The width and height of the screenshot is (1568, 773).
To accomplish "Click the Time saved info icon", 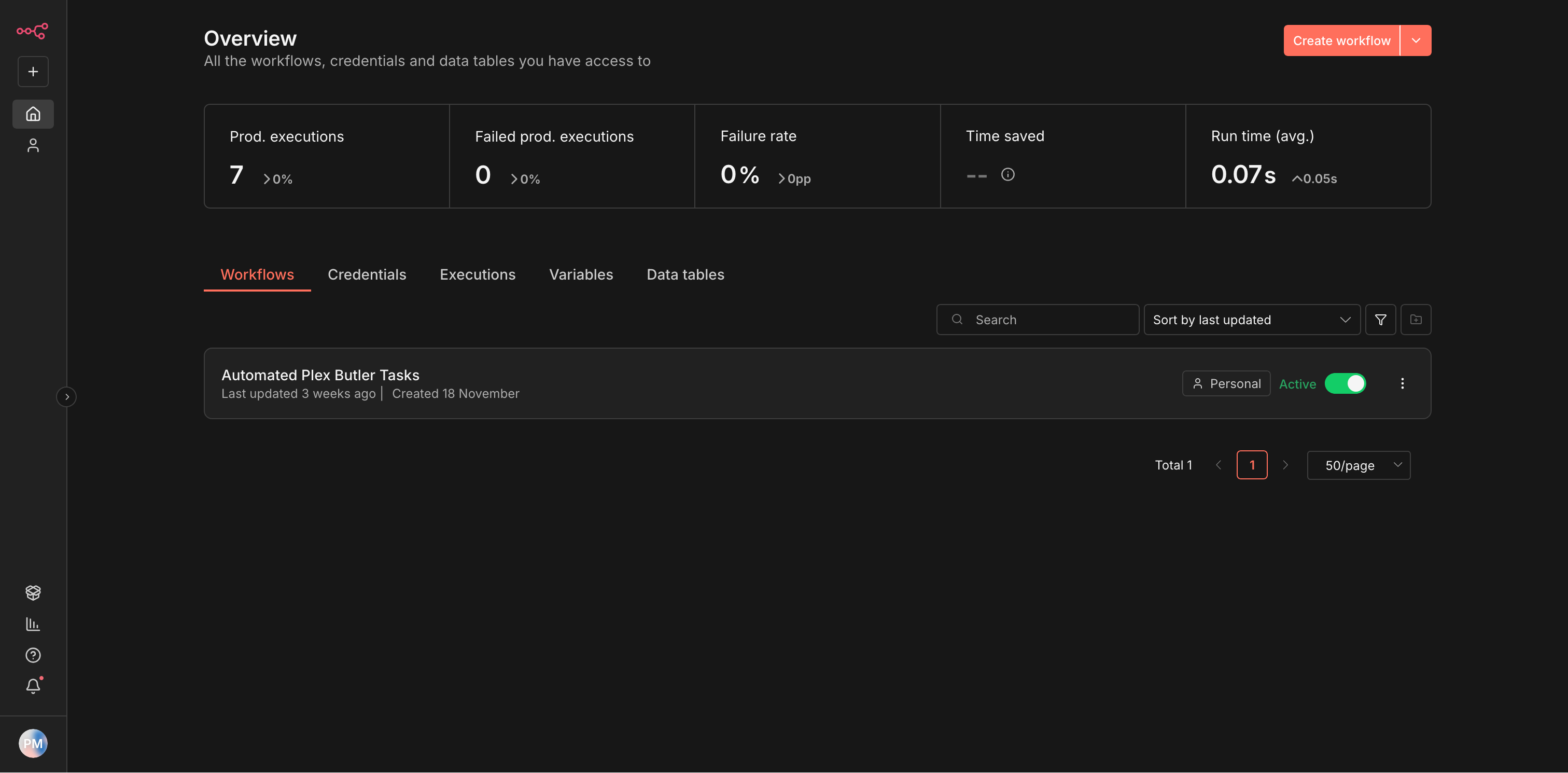I will pyautogui.click(x=1007, y=175).
